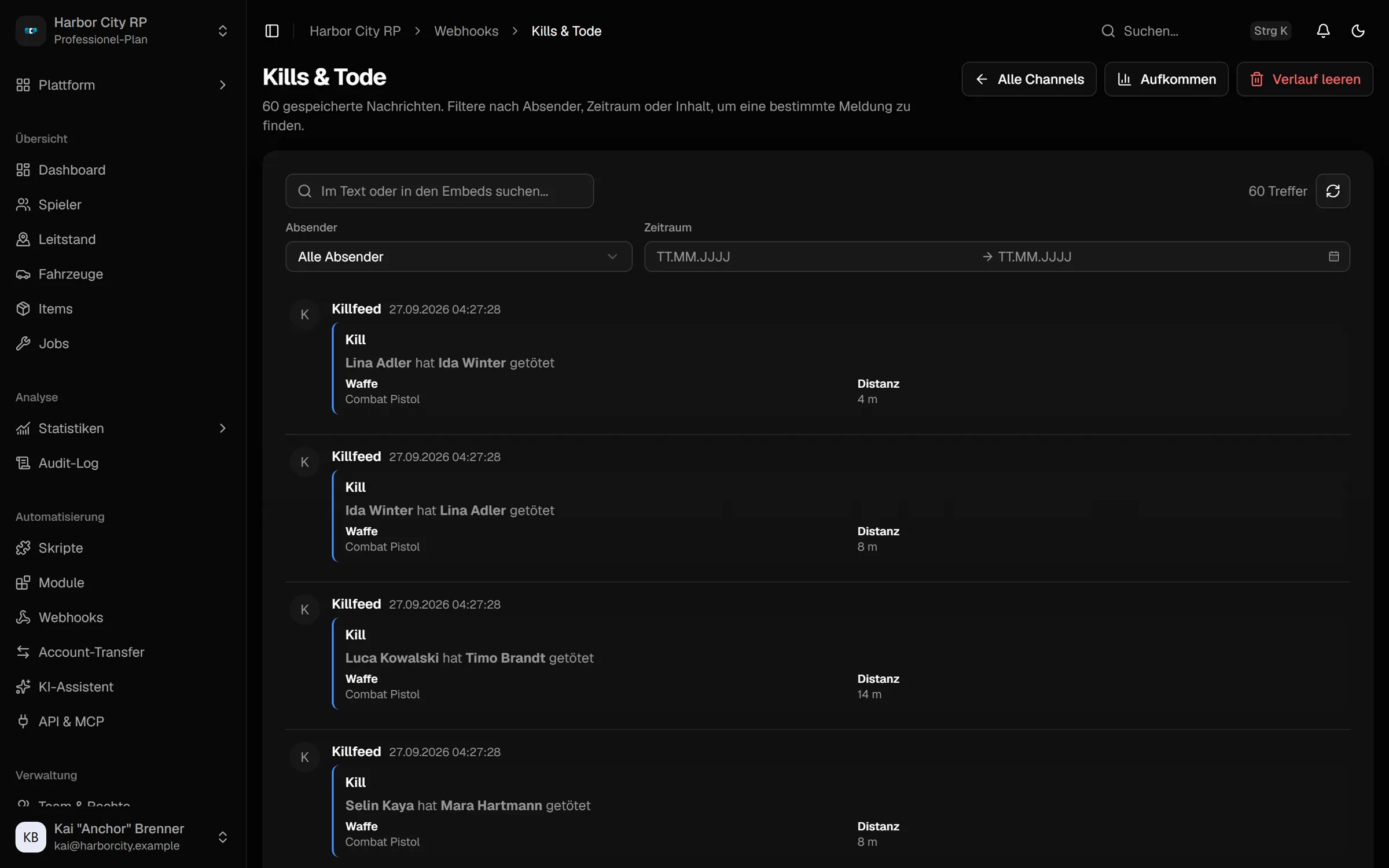Click the Jobs wrench icon
The image size is (1389, 868).
(23, 343)
